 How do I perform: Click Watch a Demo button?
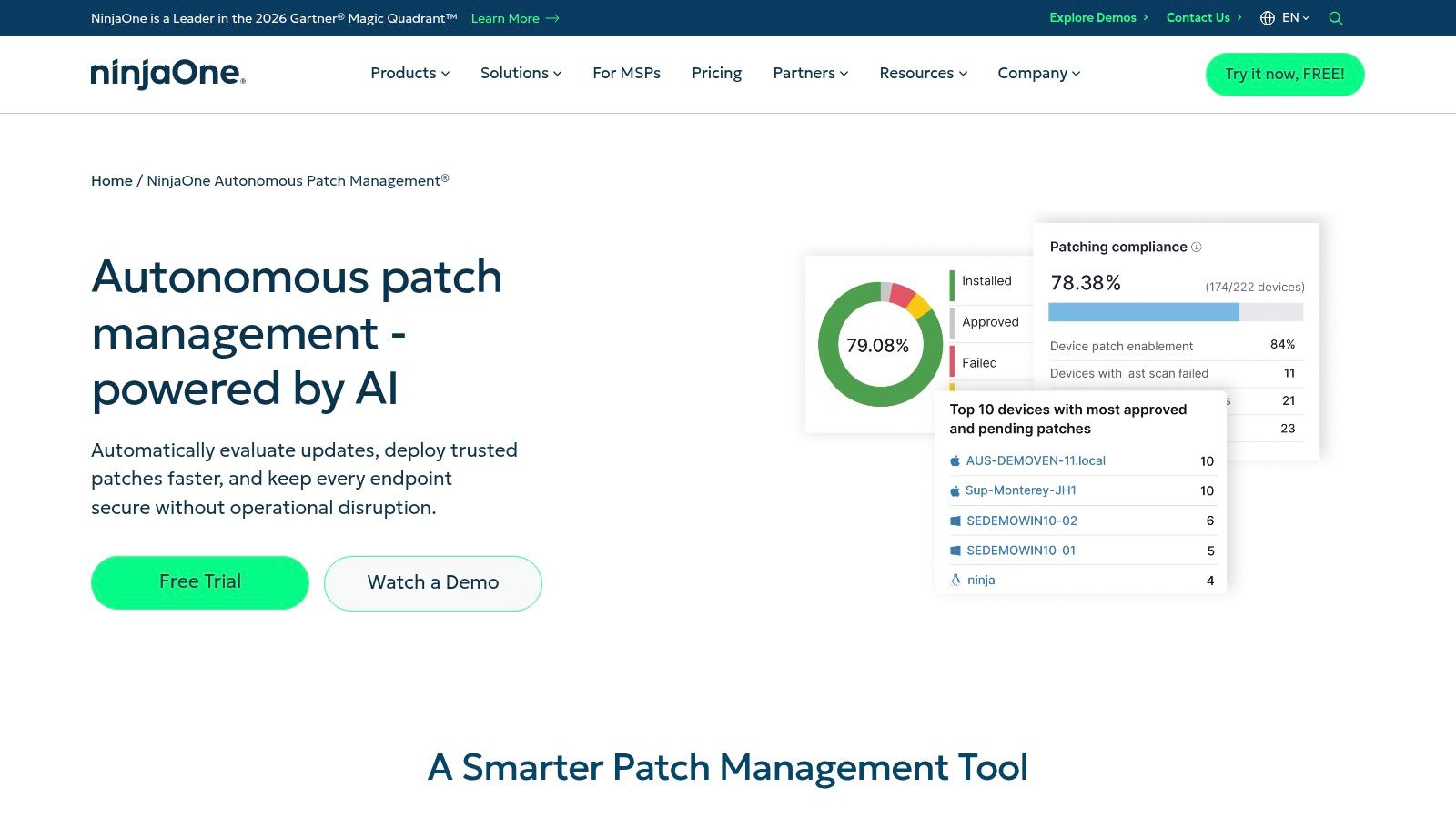click(x=433, y=583)
